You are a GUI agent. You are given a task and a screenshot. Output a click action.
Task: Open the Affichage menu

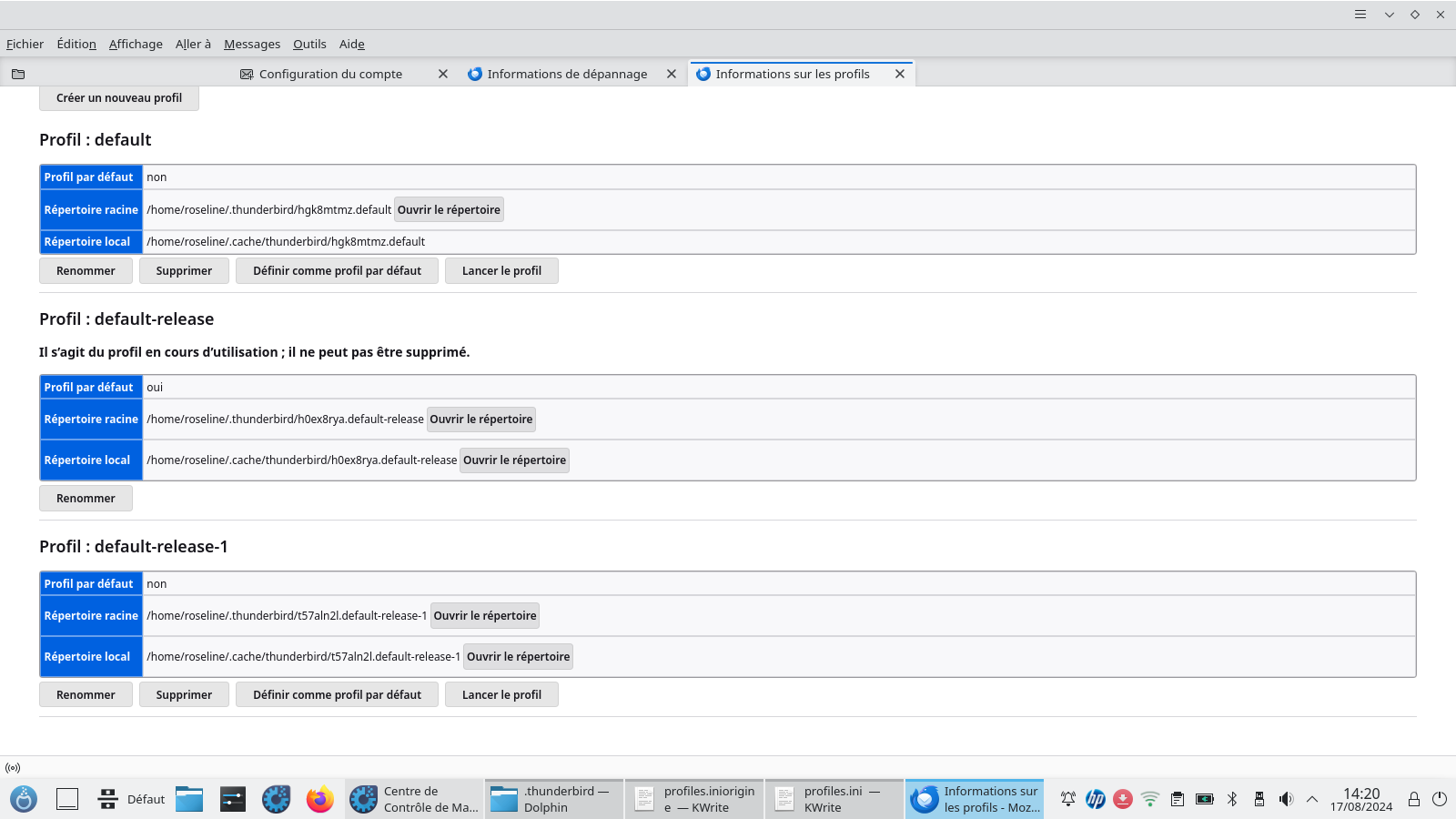click(x=136, y=44)
